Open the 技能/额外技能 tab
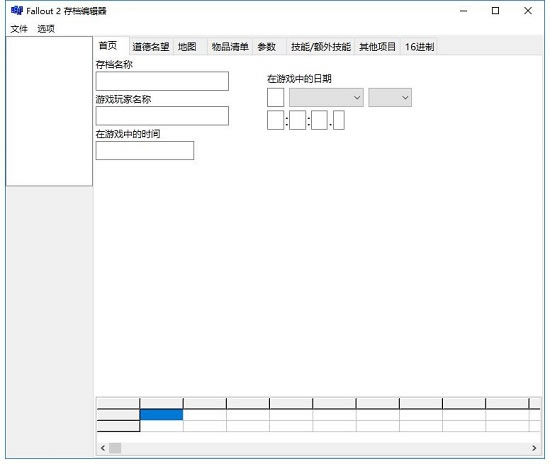 click(x=321, y=47)
